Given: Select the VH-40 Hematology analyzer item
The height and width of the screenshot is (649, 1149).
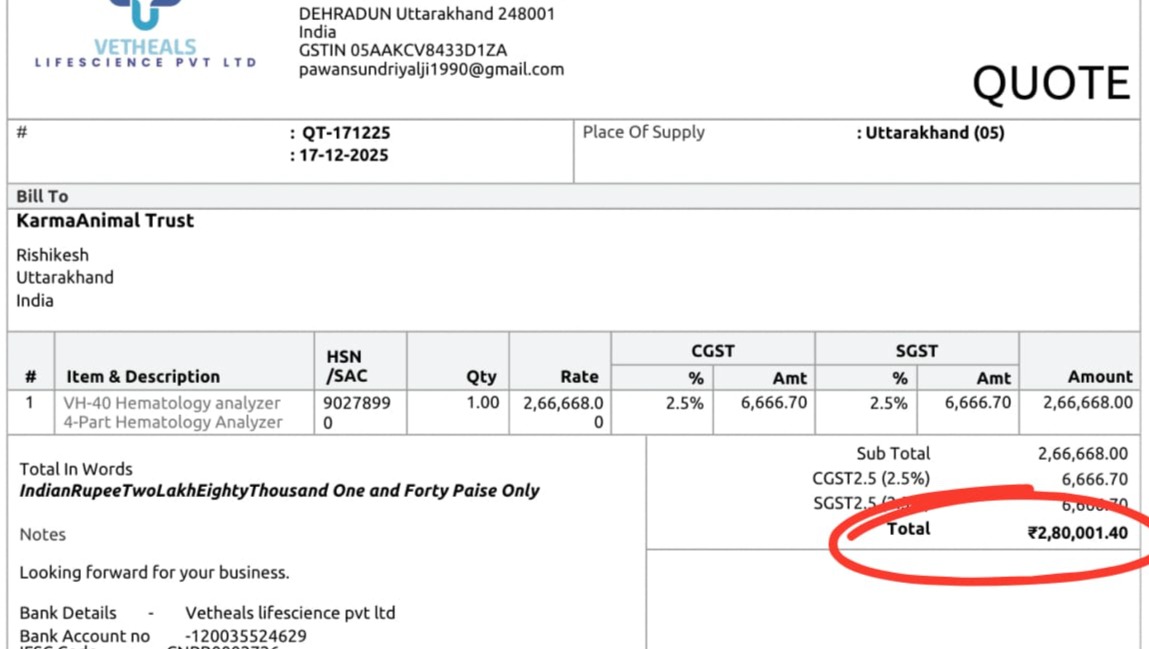Looking at the screenshot, I should [x=171, y=403].
